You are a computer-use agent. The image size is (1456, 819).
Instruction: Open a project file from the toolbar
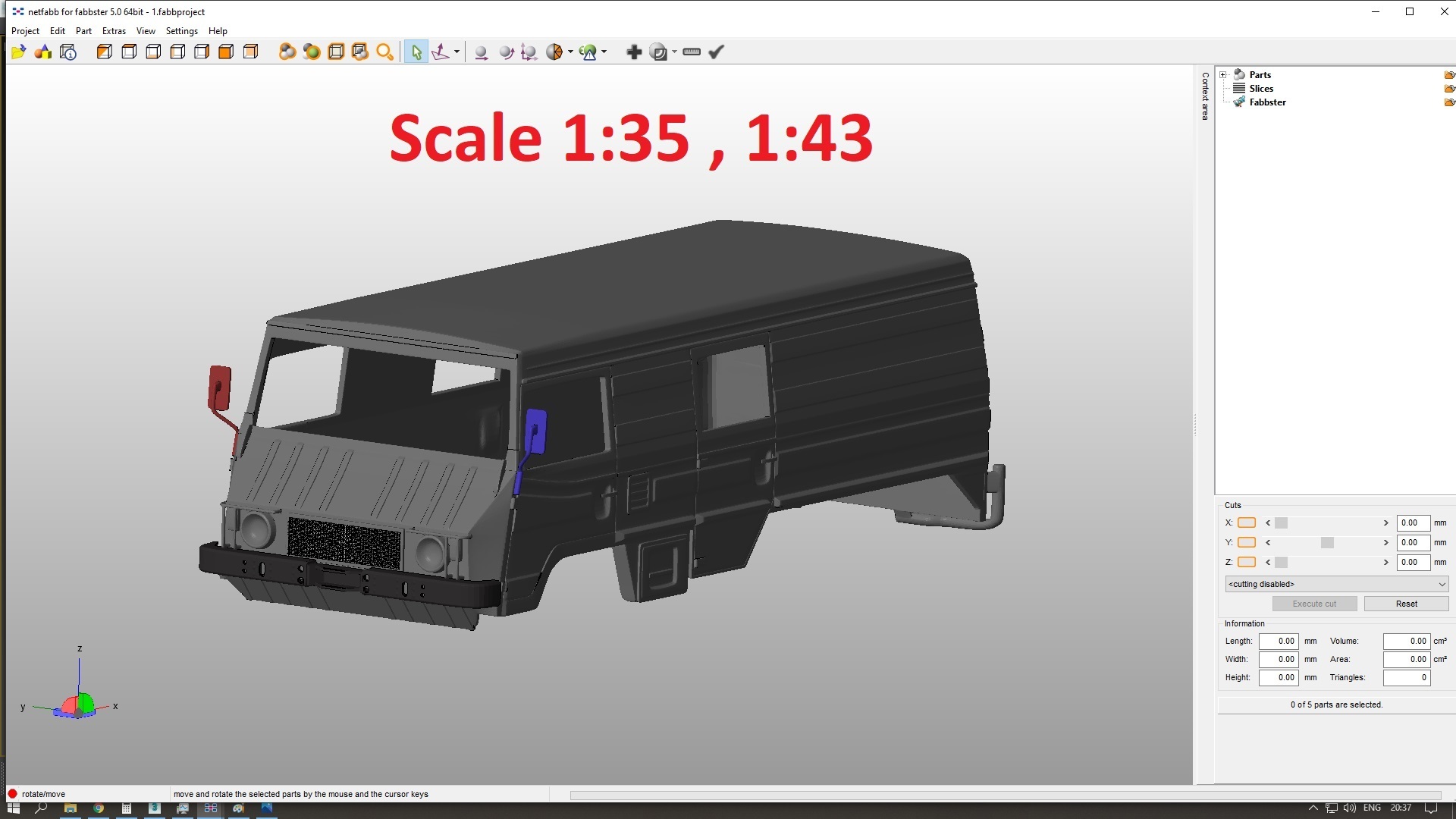pyautogui.click(x=17, y=52)
